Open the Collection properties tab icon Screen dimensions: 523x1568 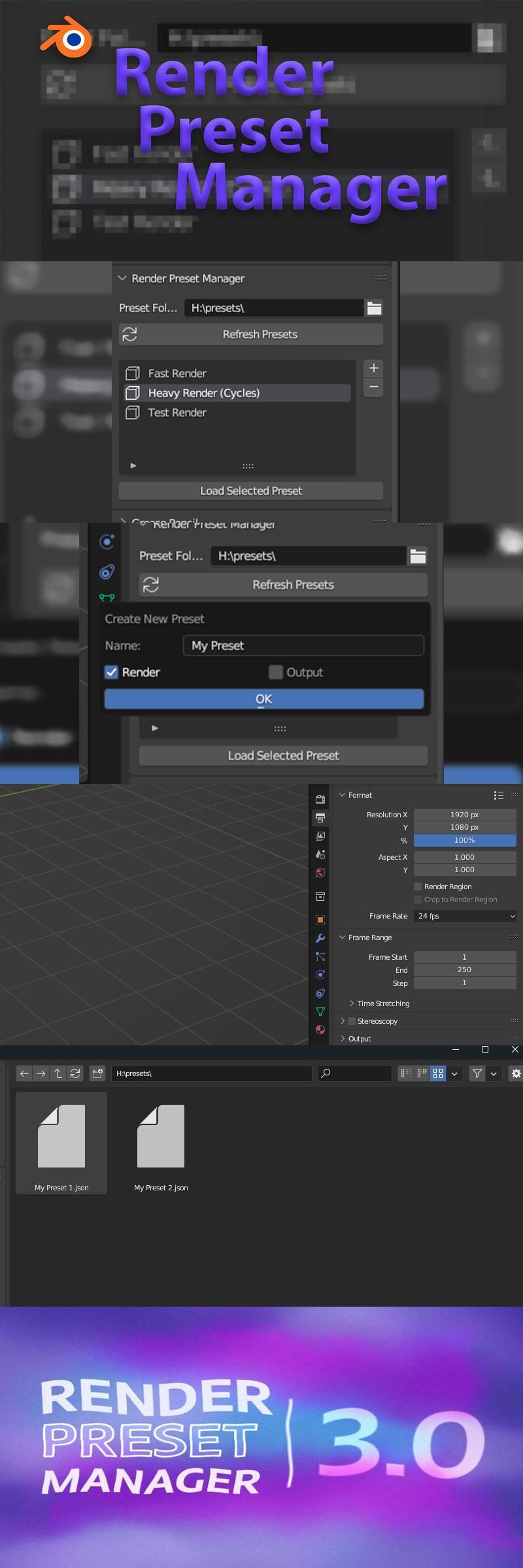(320, 896)
